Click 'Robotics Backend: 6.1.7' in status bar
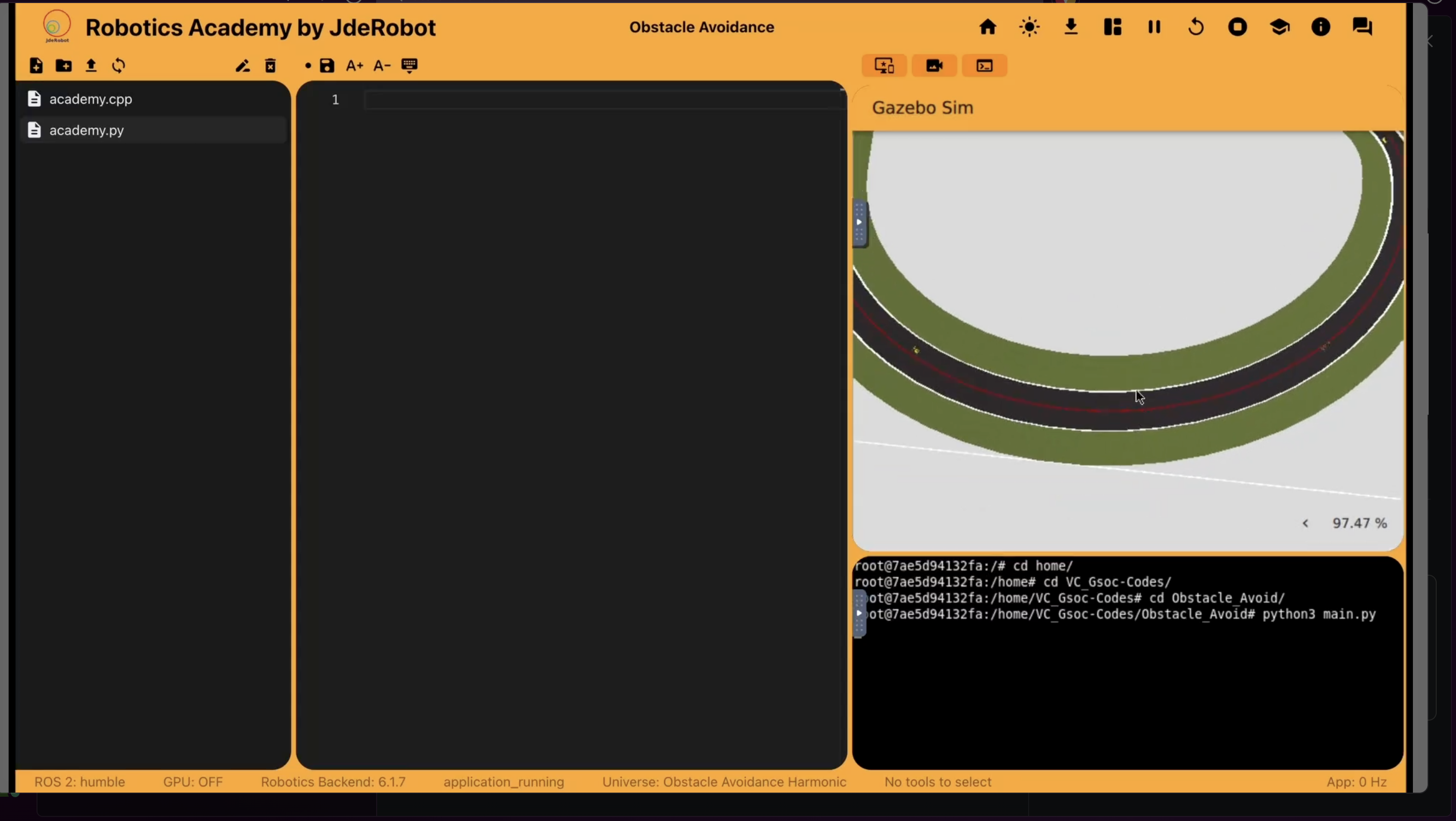The height and width of the screenshot is (821, 1456). [x=333, y=782]
